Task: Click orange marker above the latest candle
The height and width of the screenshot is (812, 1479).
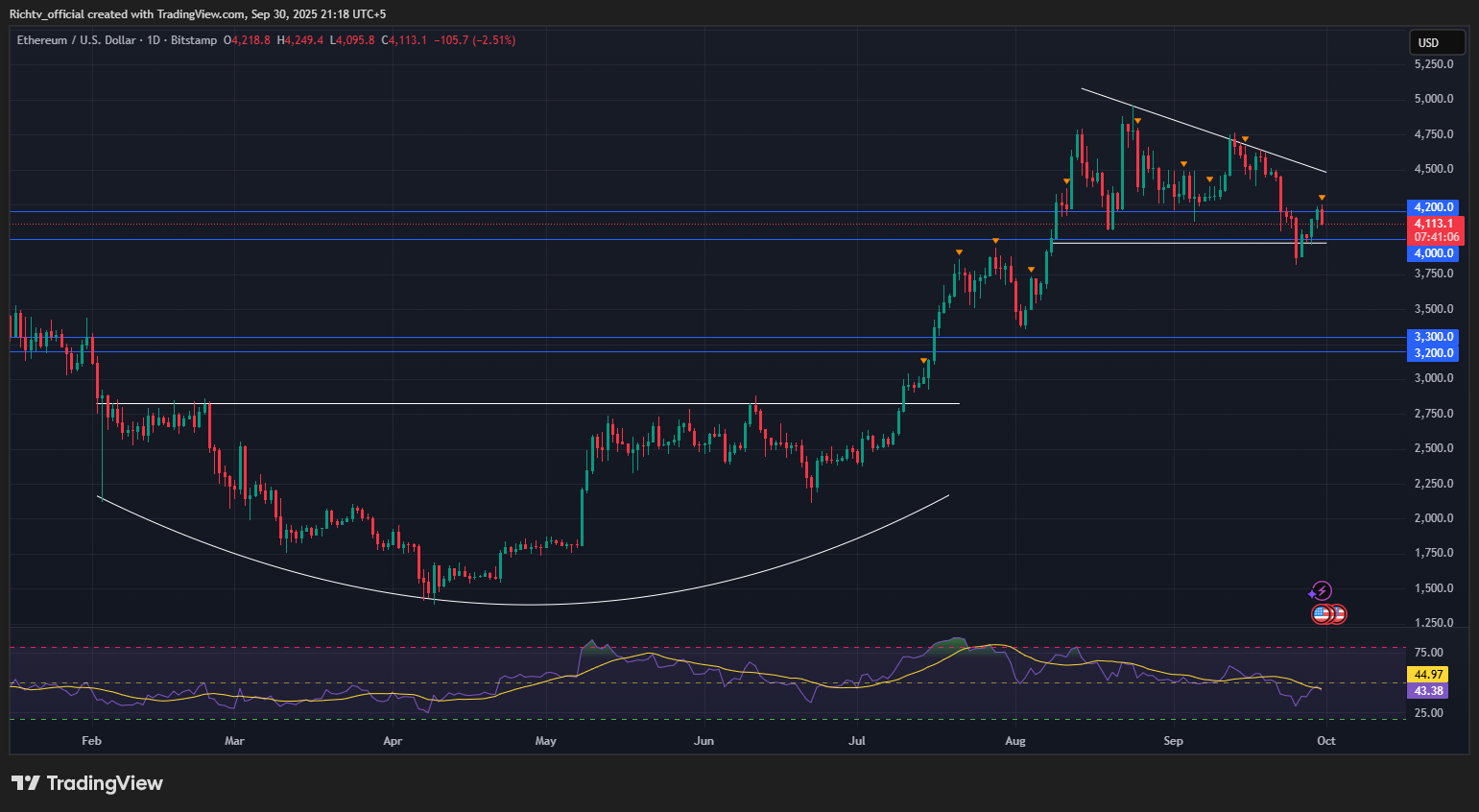Action: click(1322, 198)
